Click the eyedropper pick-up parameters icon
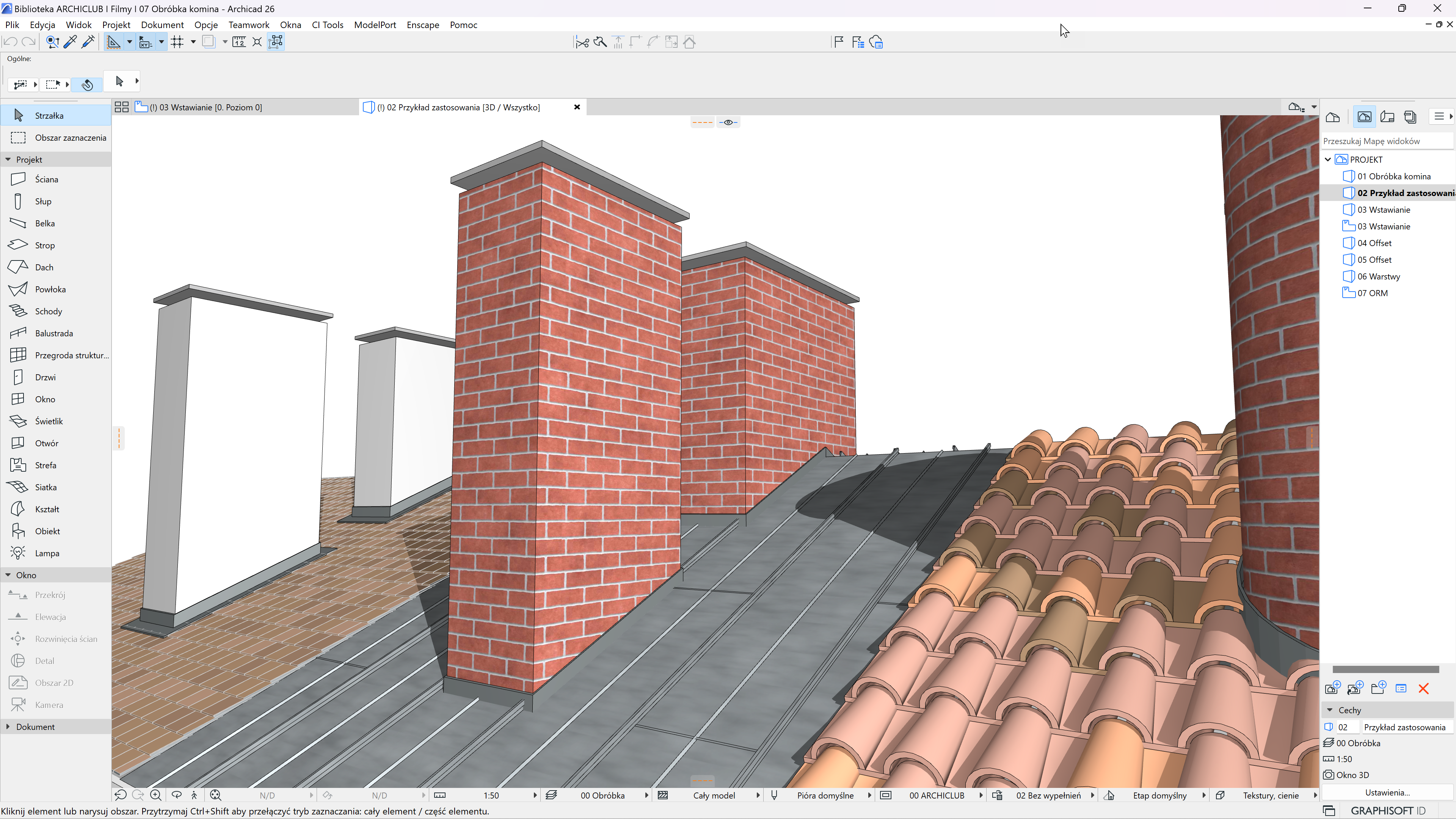The width and height of the screenshot is (1456, 819). 70,42
